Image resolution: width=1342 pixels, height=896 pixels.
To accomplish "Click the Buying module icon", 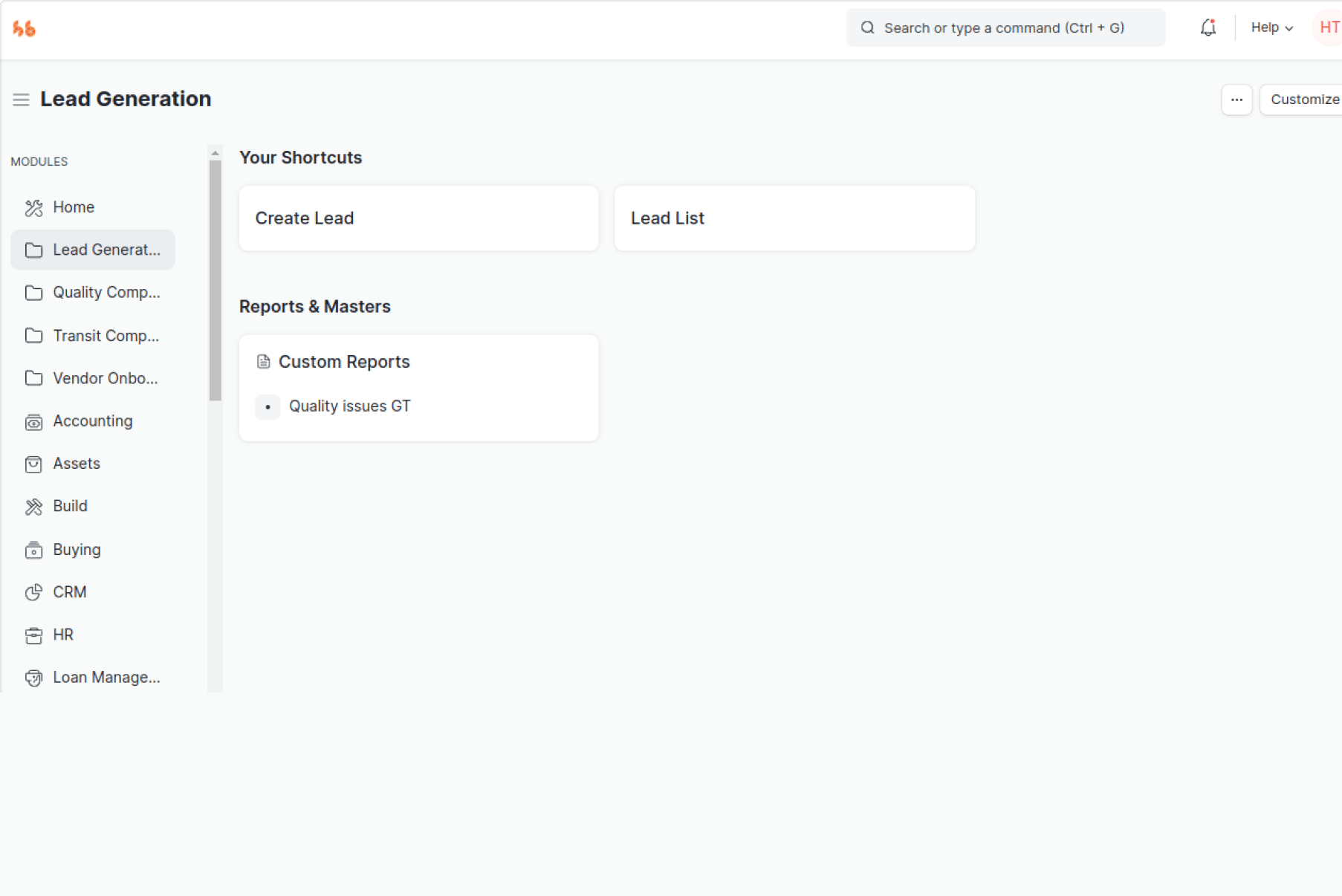I will (33, 550).
